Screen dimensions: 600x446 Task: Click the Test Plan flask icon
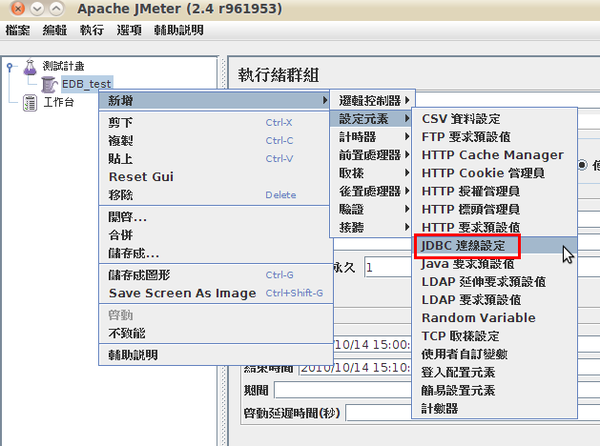pos(30,67)
